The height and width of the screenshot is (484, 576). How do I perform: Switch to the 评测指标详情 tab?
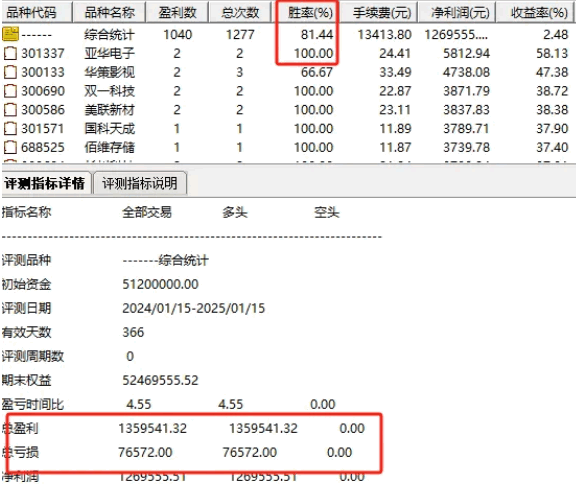45,183
